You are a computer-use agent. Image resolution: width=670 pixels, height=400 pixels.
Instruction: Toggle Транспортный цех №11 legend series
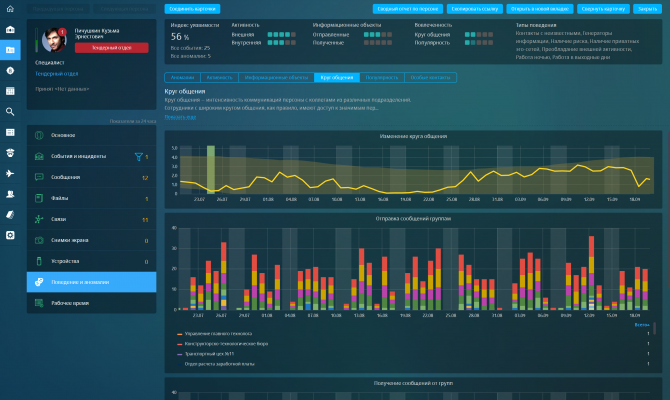(x=206, y=354)
